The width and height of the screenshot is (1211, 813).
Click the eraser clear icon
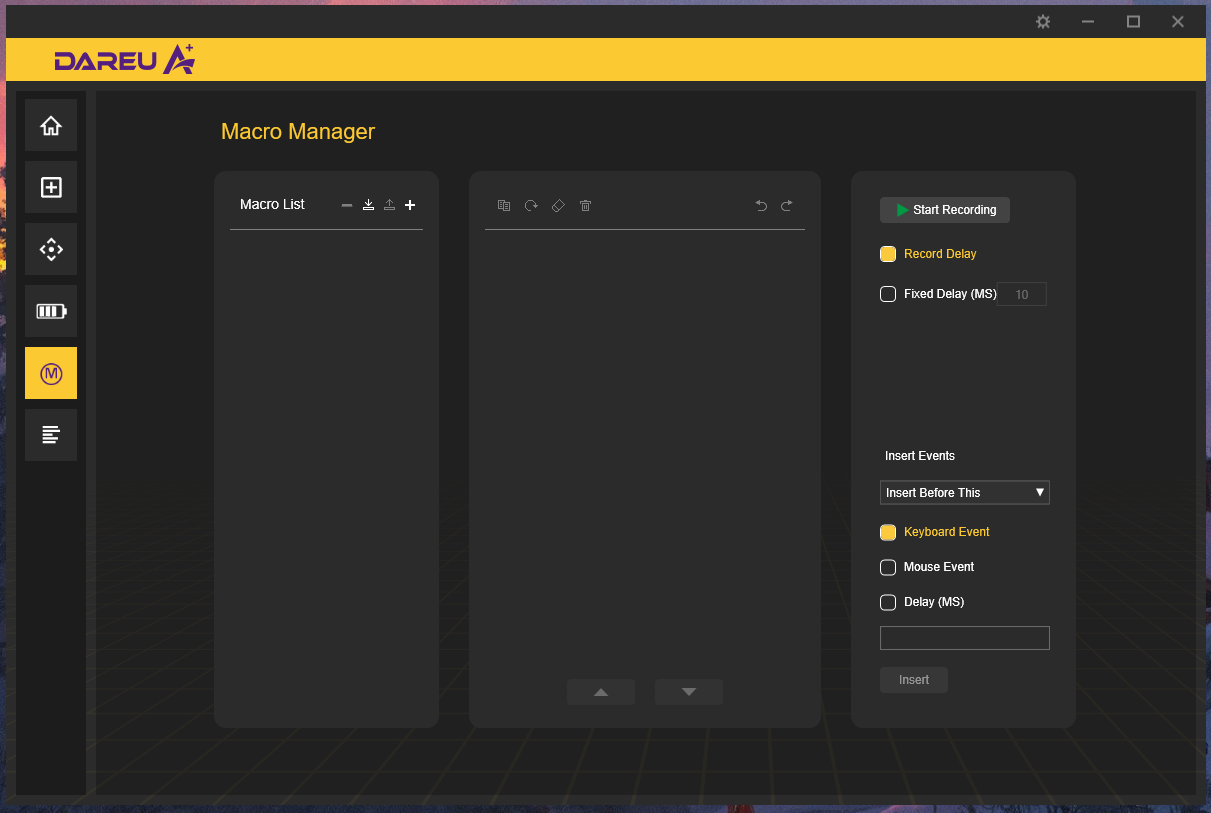pyautogui.click(x=558, y=205)
